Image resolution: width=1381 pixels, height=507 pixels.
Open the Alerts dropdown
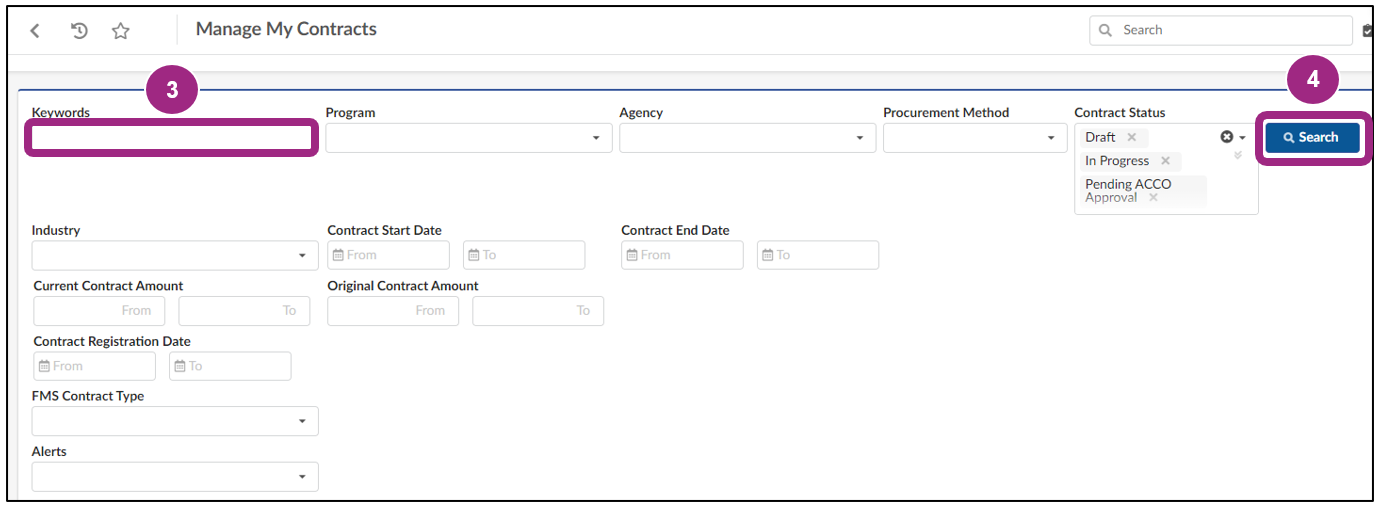click(x=175, y=477)
